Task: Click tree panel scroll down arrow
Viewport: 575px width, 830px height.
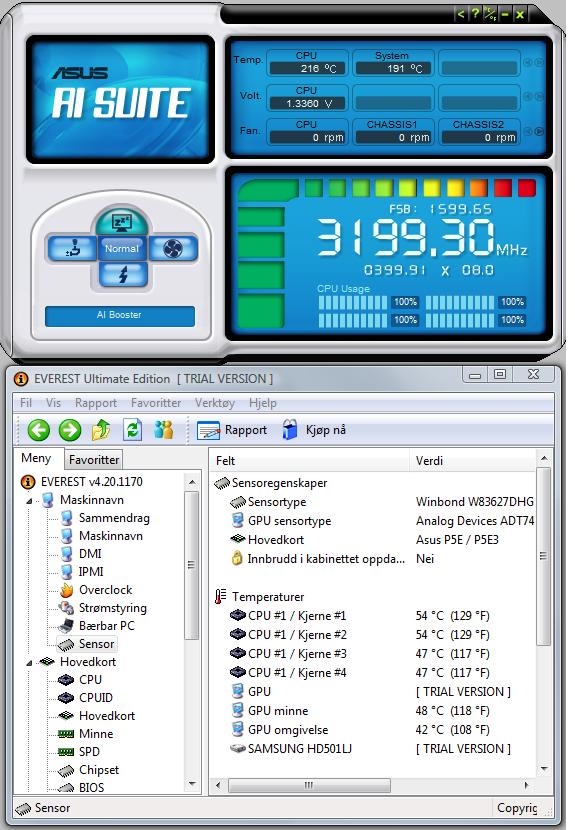Action: (x=192, y=785)
